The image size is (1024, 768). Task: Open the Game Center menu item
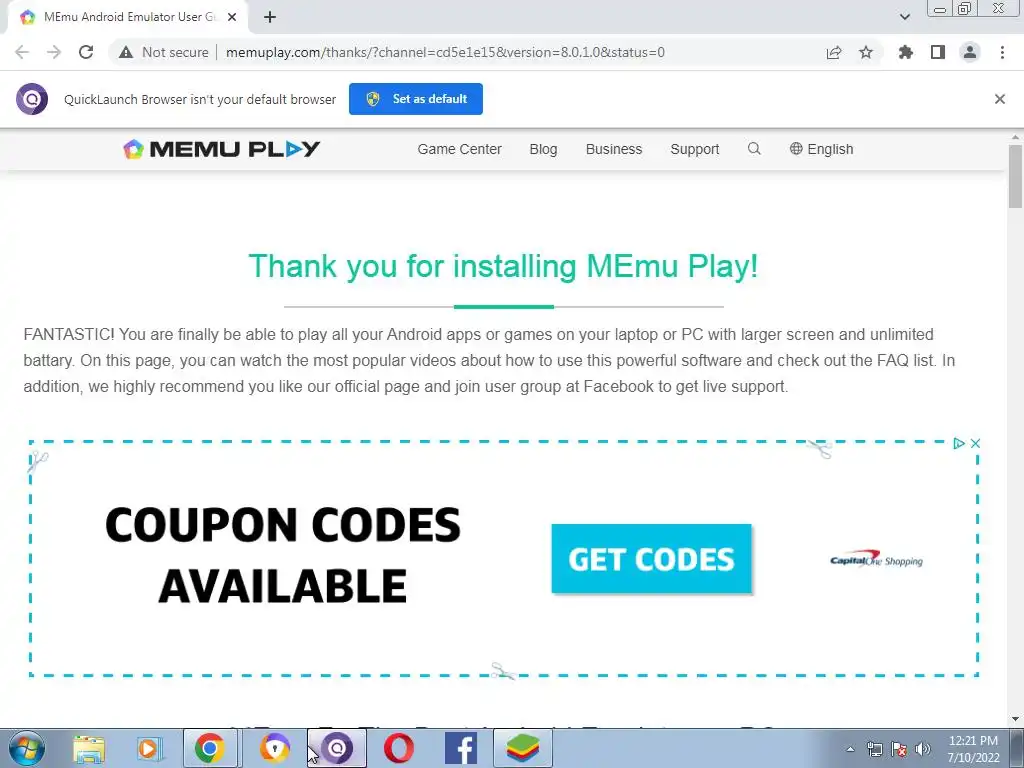460,149
